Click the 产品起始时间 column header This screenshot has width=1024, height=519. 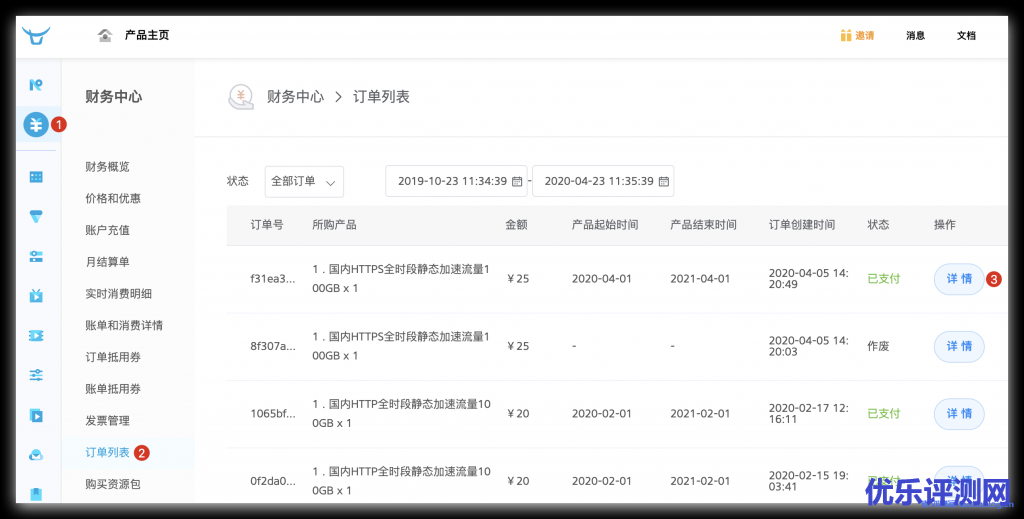pos(605,225)
